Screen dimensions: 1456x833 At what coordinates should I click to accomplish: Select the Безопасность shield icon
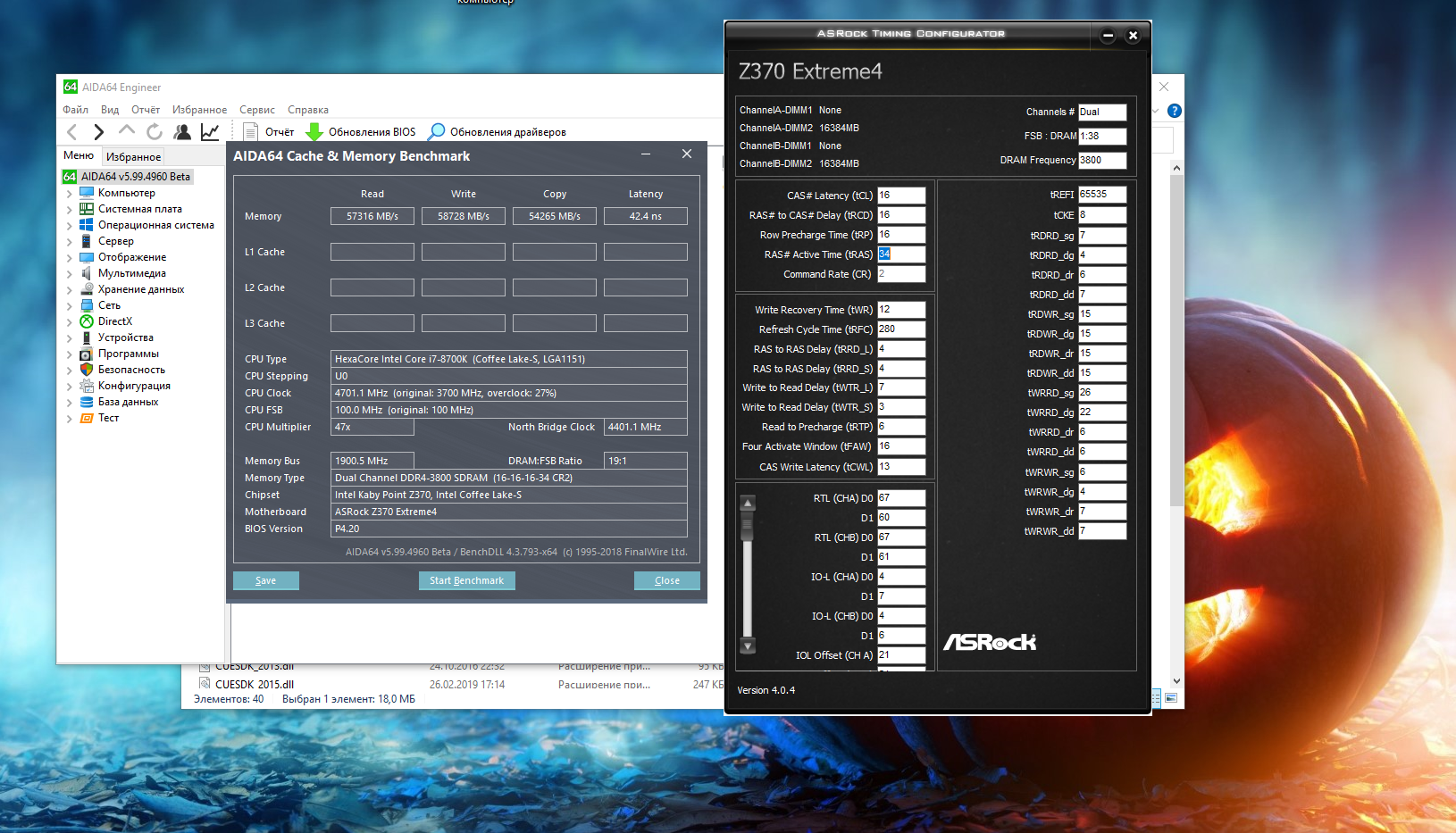[87, 370]
